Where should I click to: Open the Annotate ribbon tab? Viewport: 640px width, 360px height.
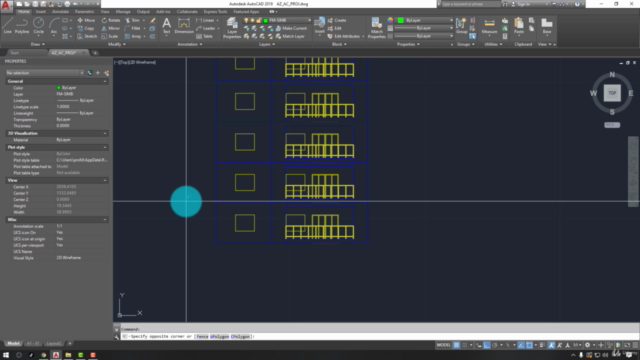tap(60, 12)
